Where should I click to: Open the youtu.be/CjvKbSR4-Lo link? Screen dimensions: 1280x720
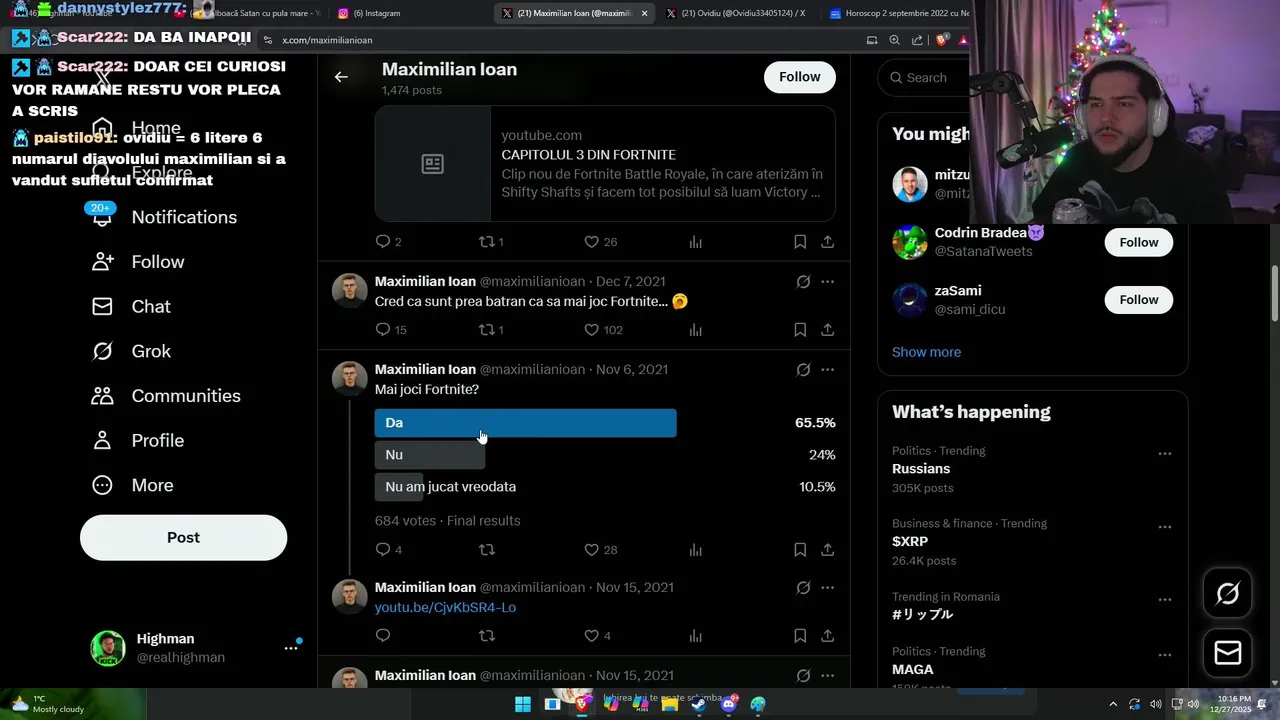tap(445, 608)
